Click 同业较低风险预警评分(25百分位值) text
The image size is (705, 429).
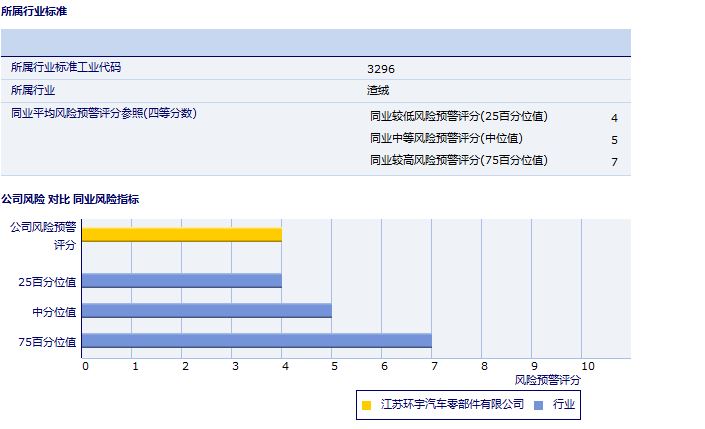(459, 116)
